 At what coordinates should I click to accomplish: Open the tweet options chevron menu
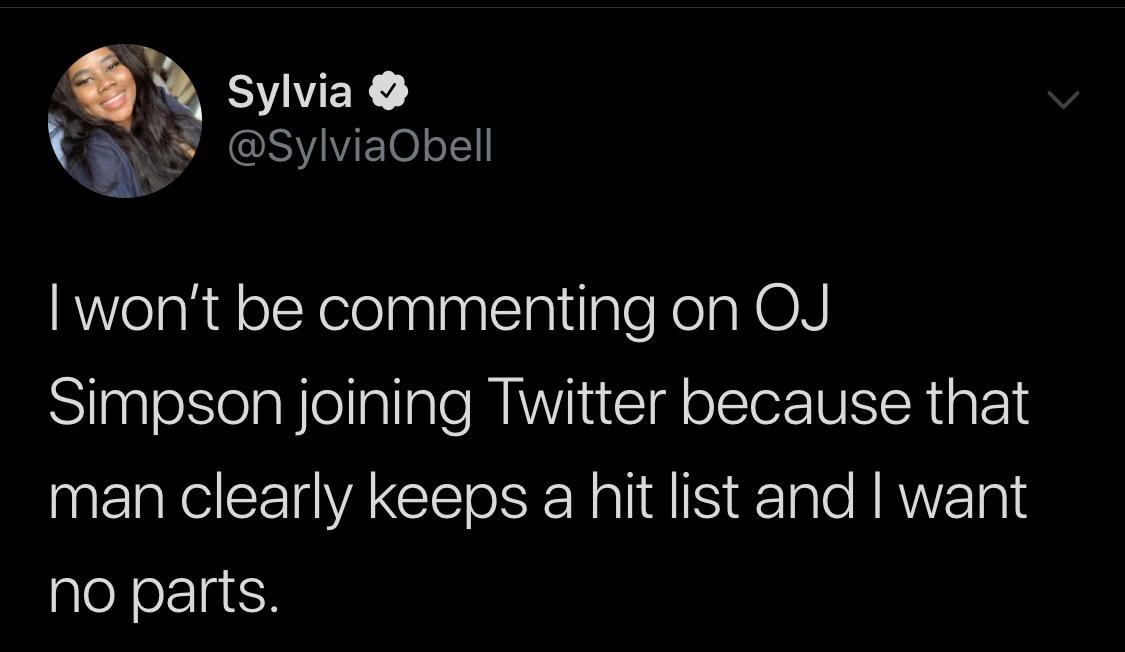[1063, 99]
